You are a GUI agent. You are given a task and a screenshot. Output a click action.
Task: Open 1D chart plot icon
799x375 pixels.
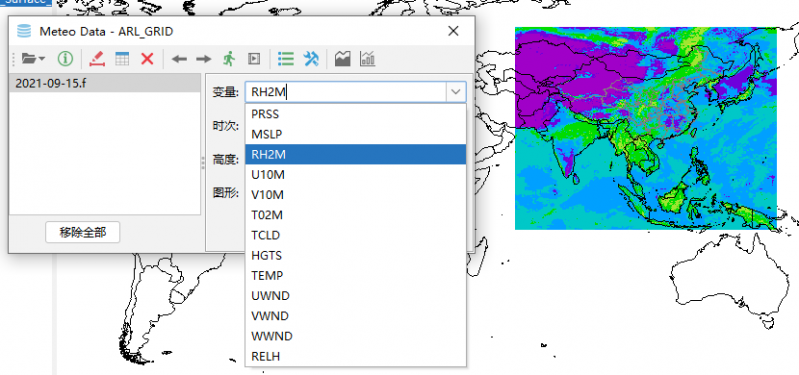tap(367, 59)
